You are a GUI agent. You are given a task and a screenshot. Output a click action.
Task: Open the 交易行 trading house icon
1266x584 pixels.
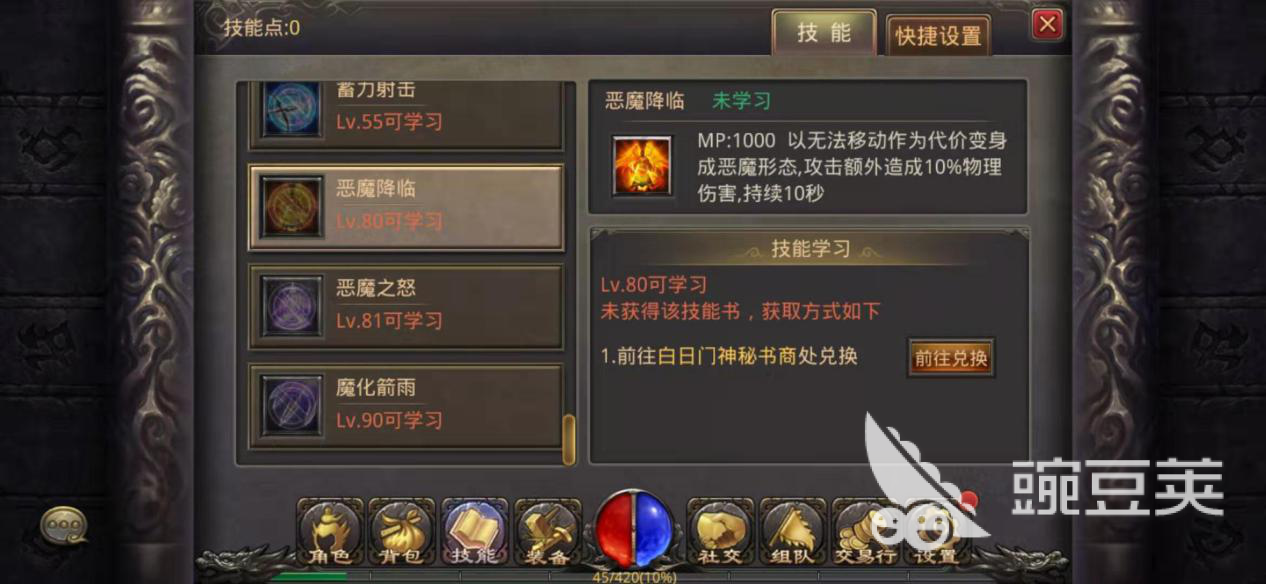865,532
